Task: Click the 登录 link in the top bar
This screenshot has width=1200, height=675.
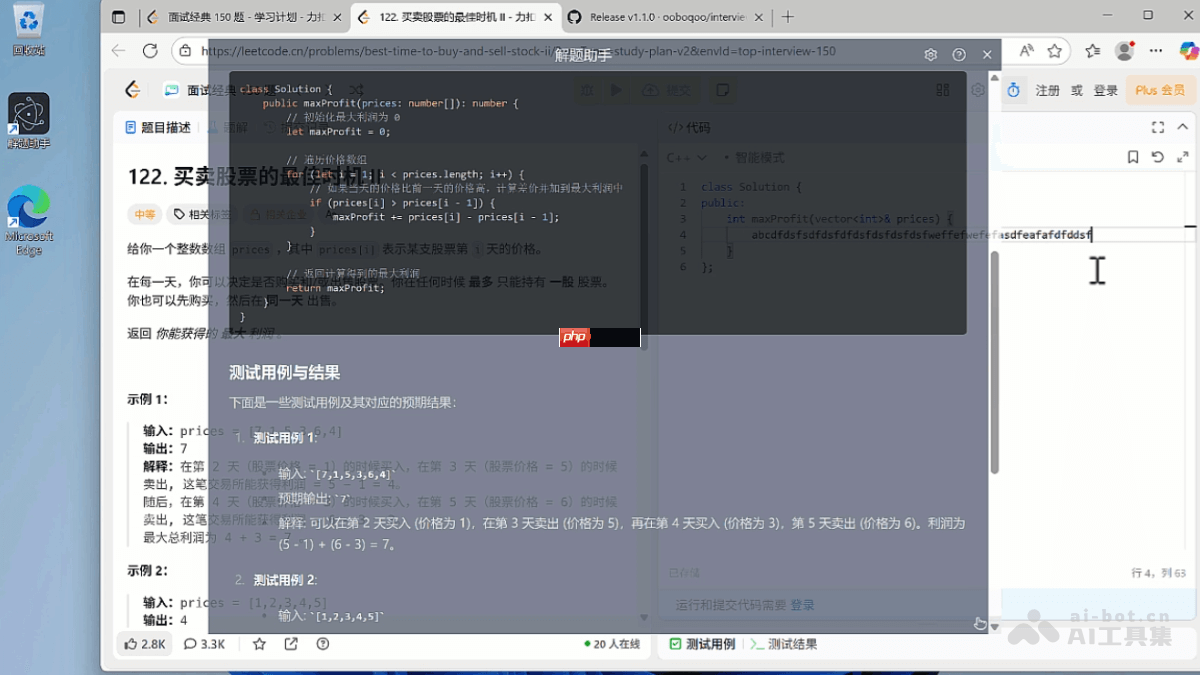Action: click(1106, 90)
